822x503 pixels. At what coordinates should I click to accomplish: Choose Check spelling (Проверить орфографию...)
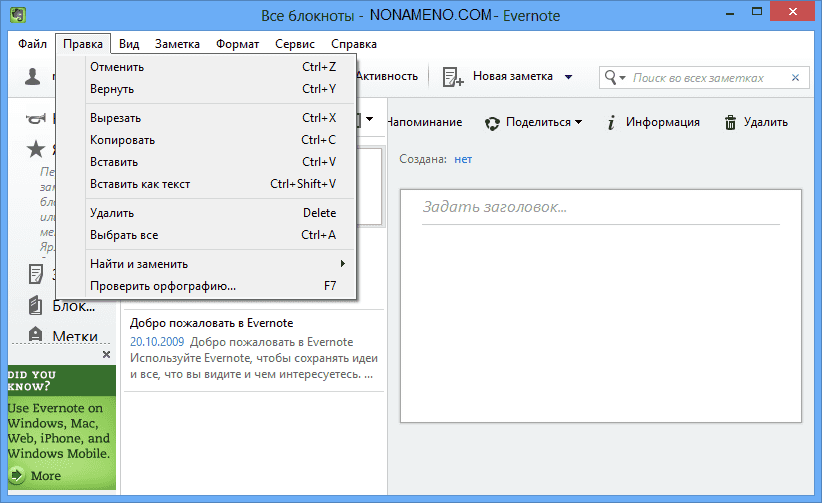pyautogui.click(x=163, y=286)
